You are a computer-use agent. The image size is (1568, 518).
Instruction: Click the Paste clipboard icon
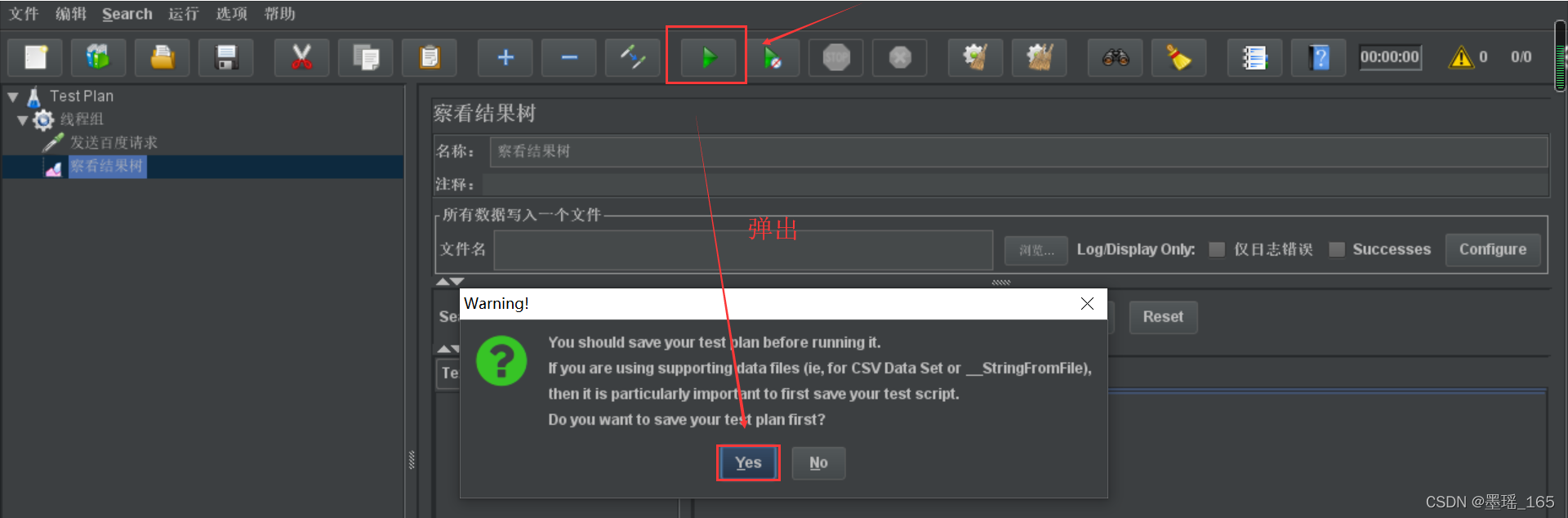click(429, 57)
